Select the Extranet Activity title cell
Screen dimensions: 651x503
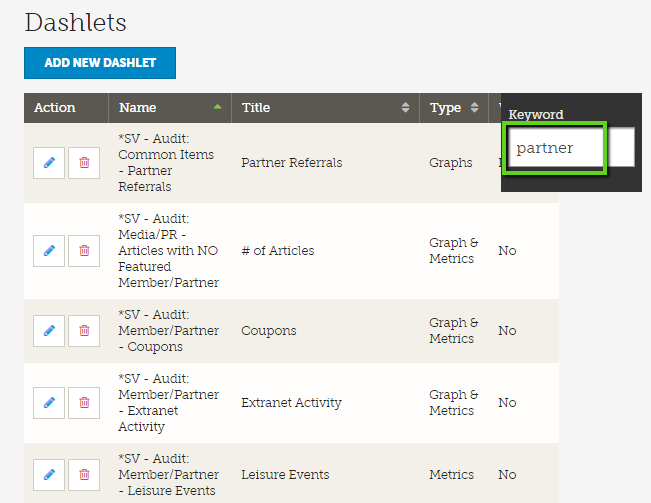point(291,403)
